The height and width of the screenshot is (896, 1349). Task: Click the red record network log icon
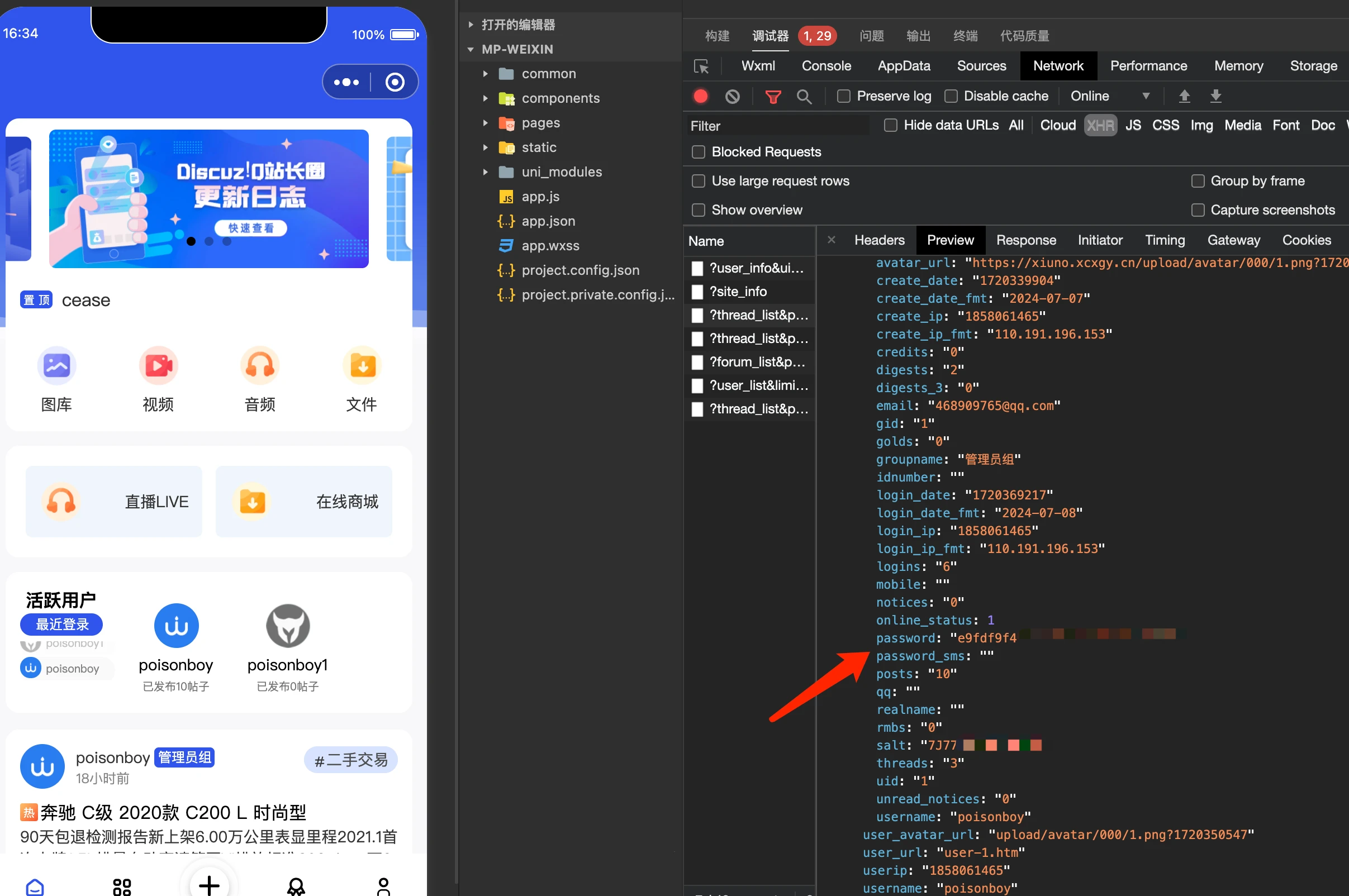tap(700, 96)
